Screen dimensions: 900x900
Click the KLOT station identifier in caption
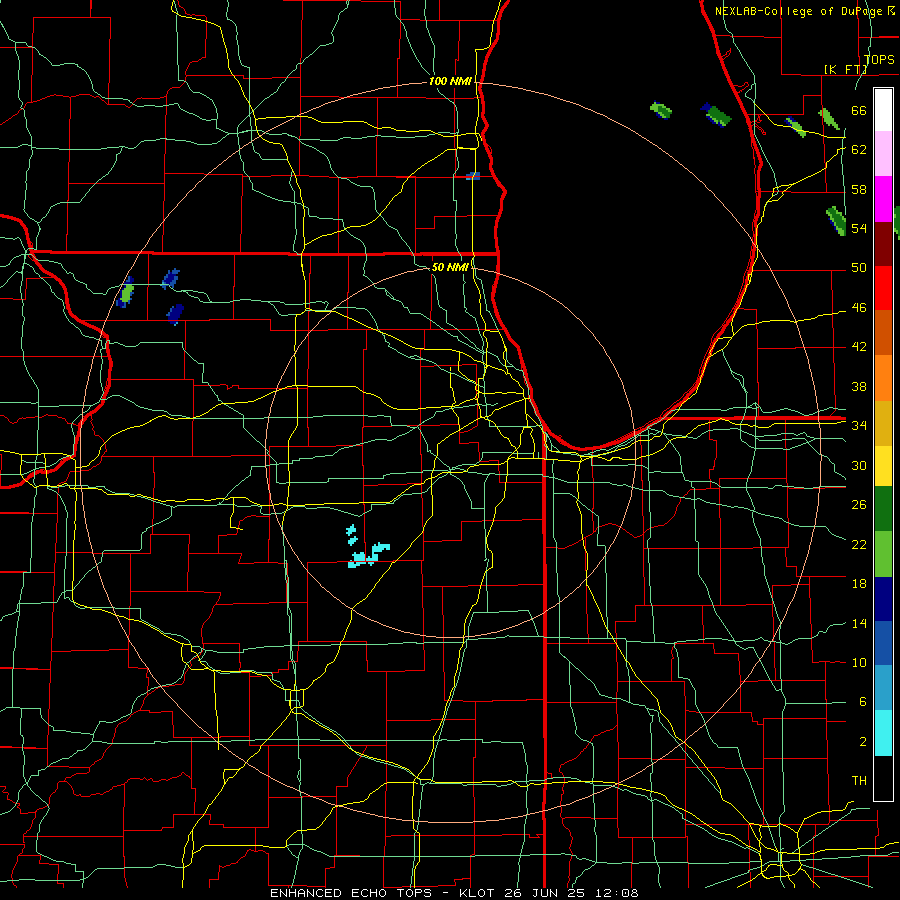479,893
